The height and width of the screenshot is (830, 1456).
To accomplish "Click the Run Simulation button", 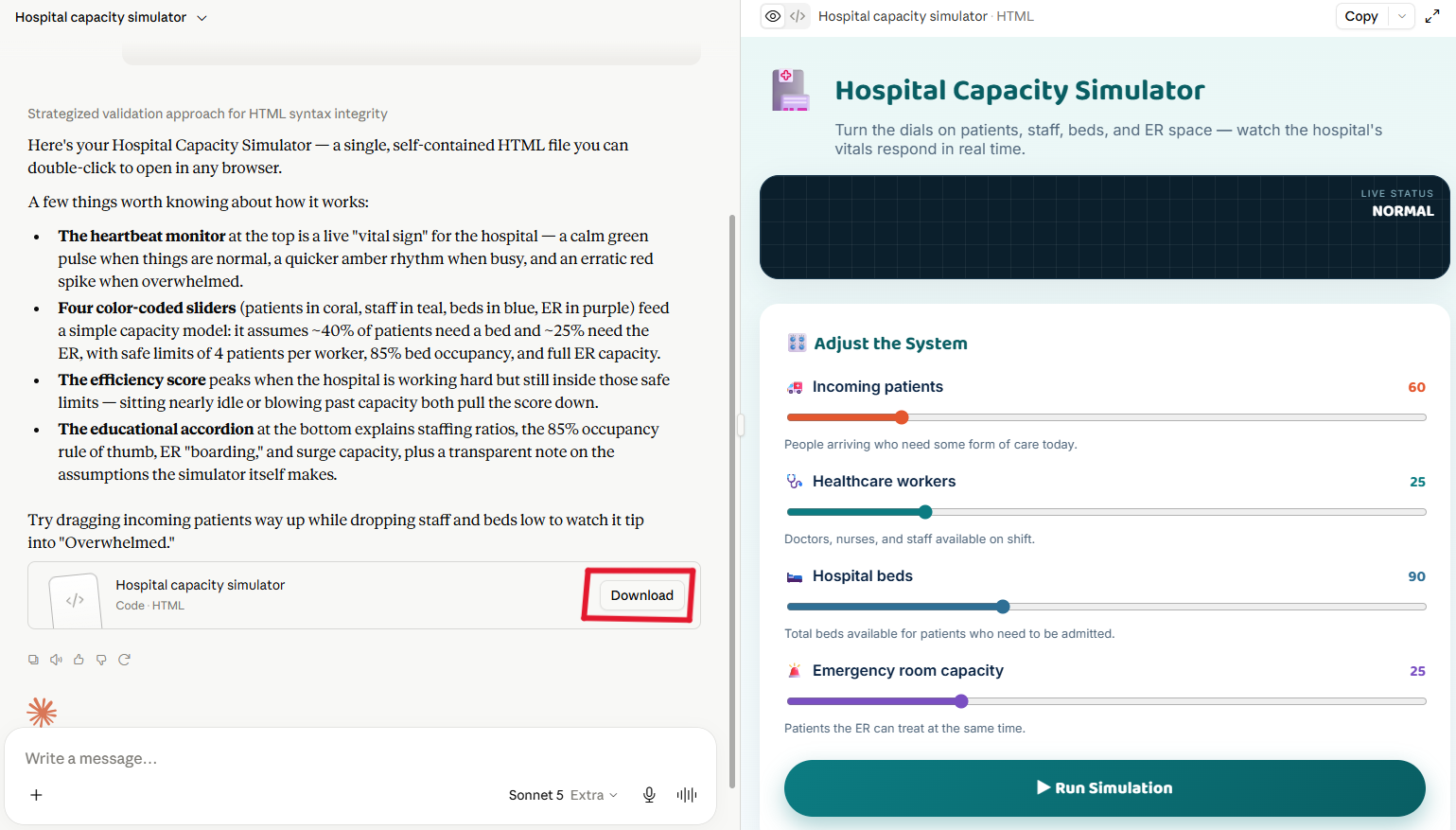I will (1104, 787).
